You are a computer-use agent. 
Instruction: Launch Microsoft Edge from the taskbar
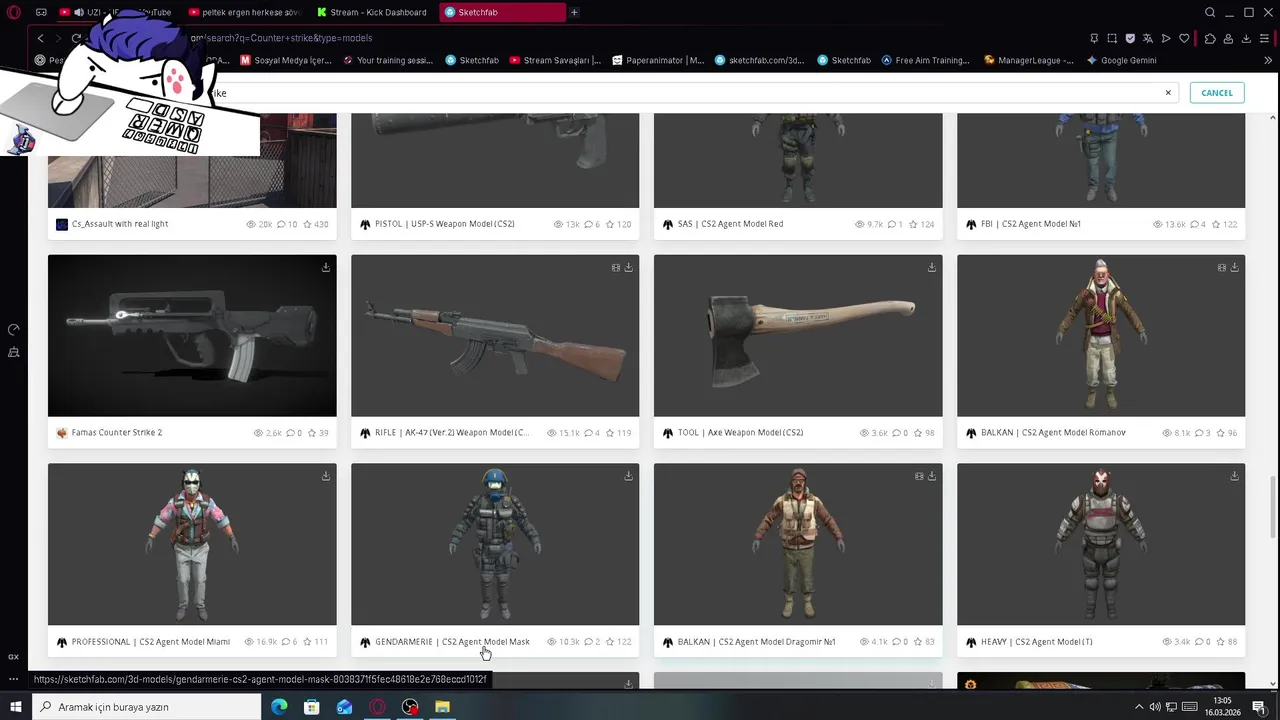tap(279, 707)
